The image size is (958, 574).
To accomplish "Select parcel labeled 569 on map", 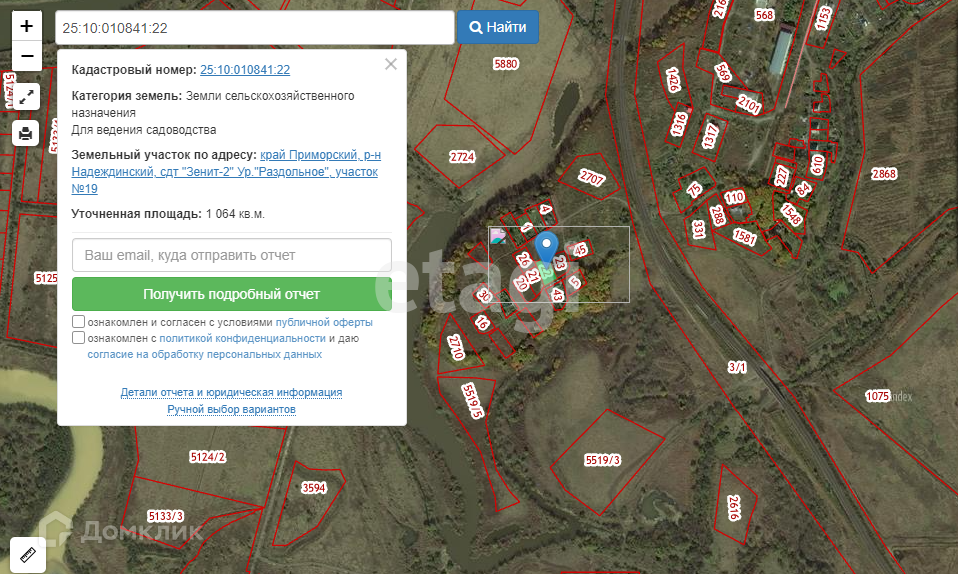I will [x=723, y=73].
